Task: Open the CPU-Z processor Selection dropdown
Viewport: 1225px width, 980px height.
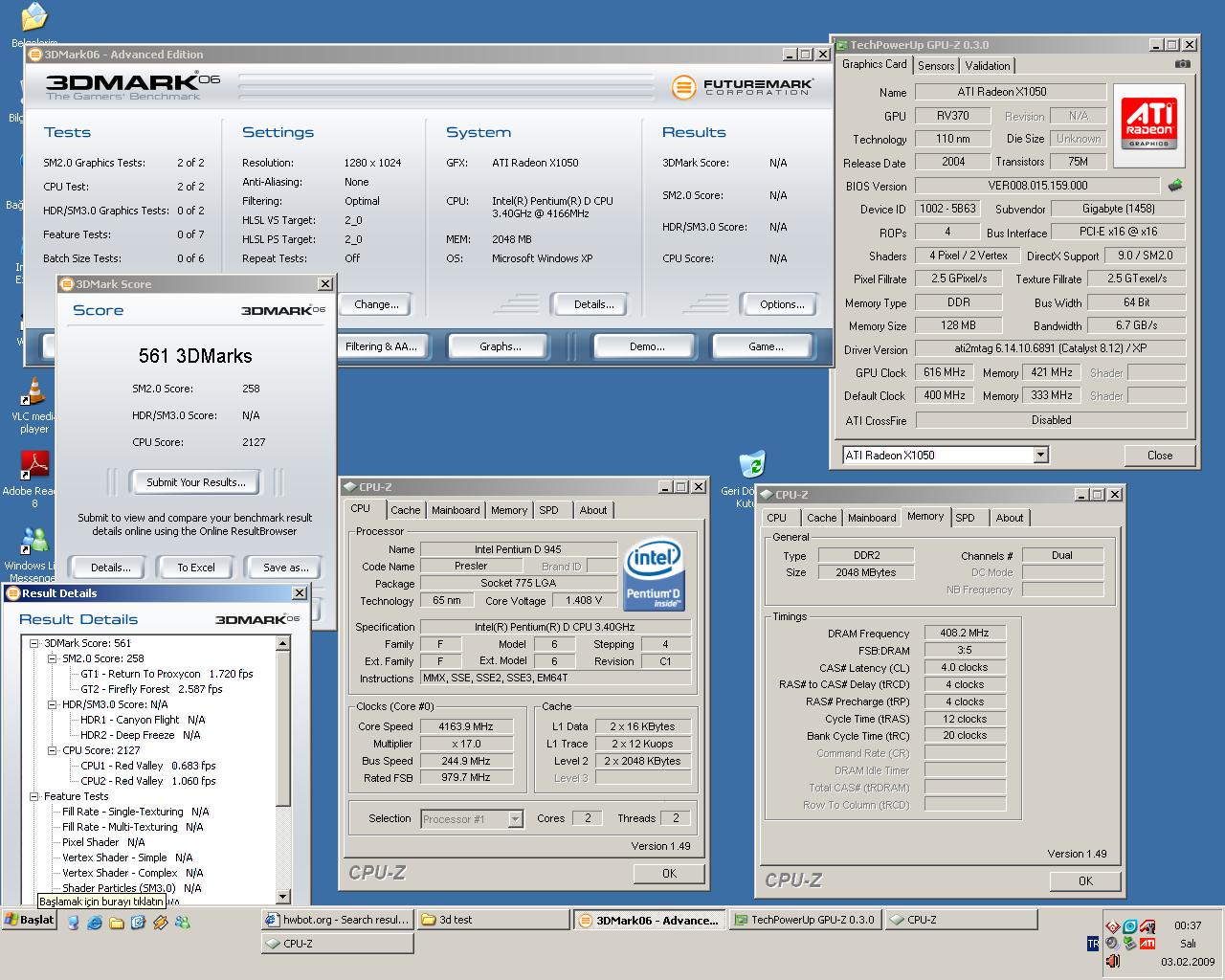Action: click(515, 819)
